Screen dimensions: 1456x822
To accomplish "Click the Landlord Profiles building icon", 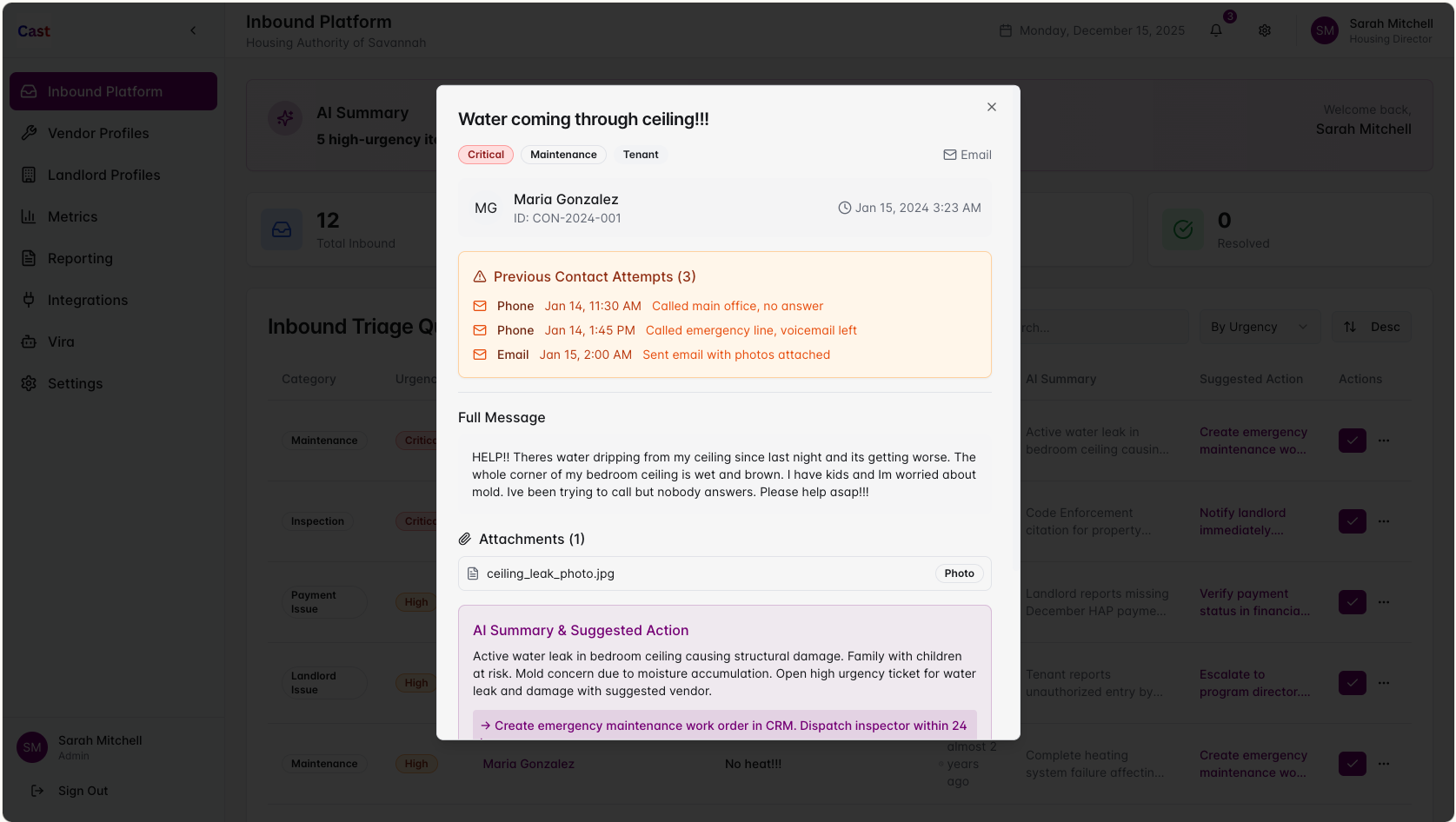I will point(29,175).
